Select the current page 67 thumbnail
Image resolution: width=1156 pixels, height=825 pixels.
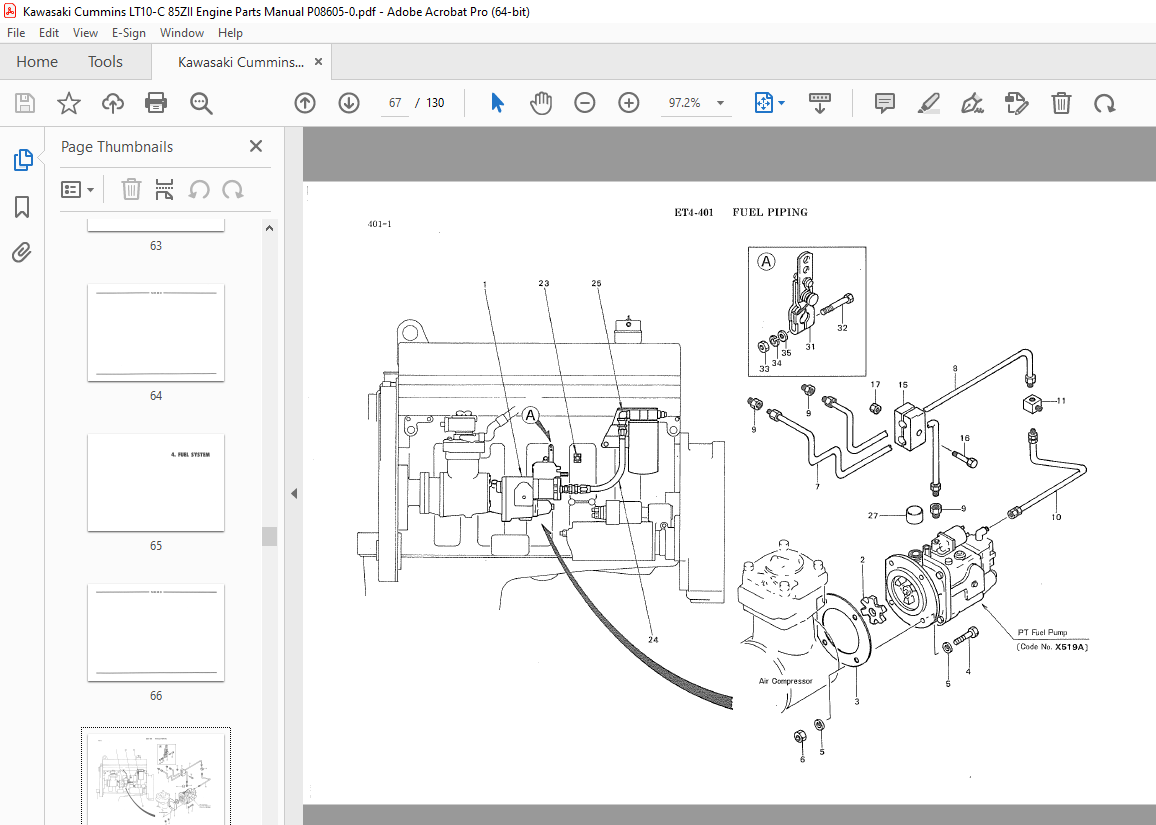click(156, 778)
